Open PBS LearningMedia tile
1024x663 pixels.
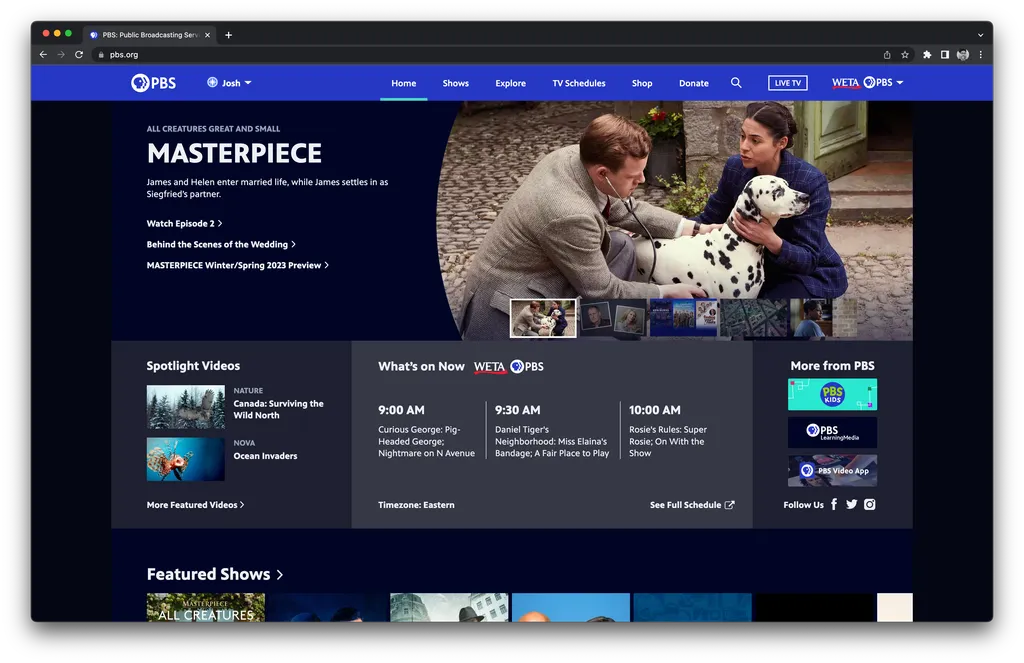(833, 432)
